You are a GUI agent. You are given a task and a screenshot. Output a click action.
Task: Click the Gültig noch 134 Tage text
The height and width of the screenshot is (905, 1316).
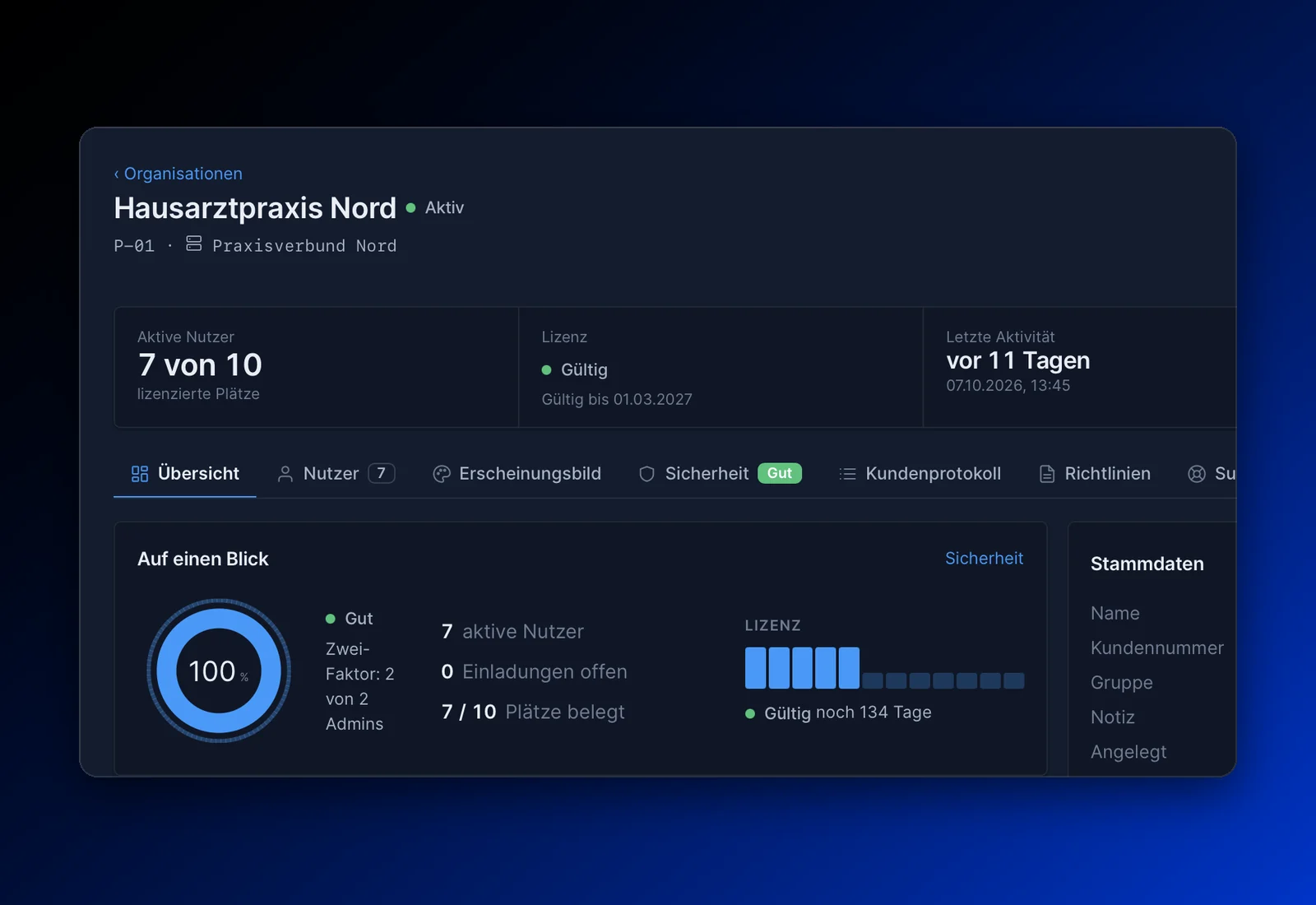839,713
